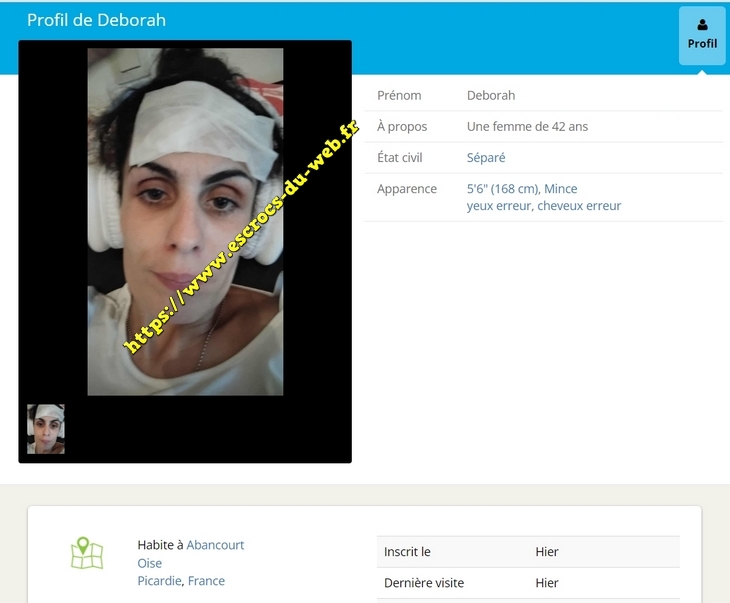Click the Prénom field label
The image size is (730, 603).
coord(399,96)
